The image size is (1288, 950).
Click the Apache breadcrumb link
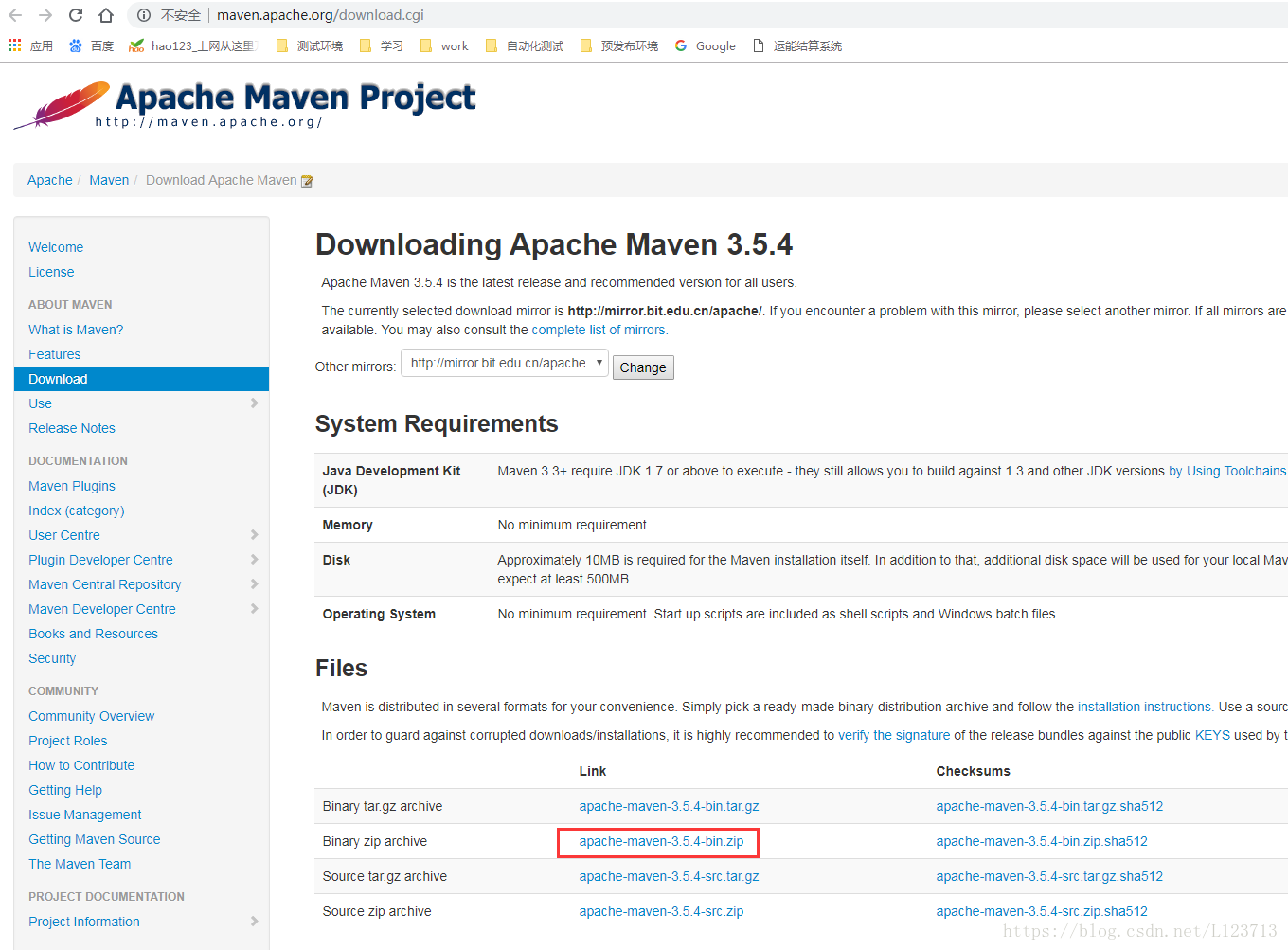[x=50, y=180]
